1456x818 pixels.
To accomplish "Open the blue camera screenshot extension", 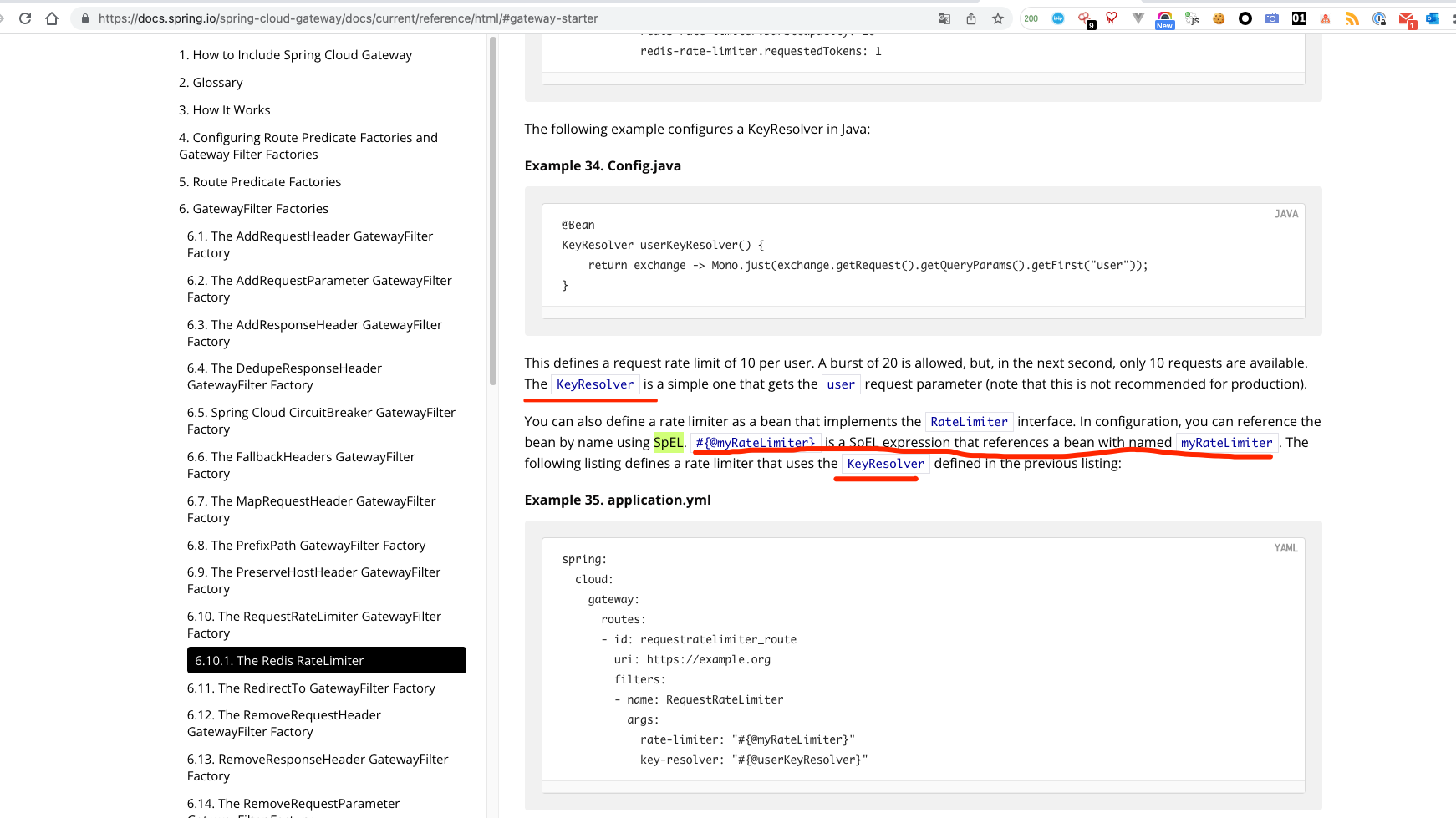I will click(x=1272, y=18).
